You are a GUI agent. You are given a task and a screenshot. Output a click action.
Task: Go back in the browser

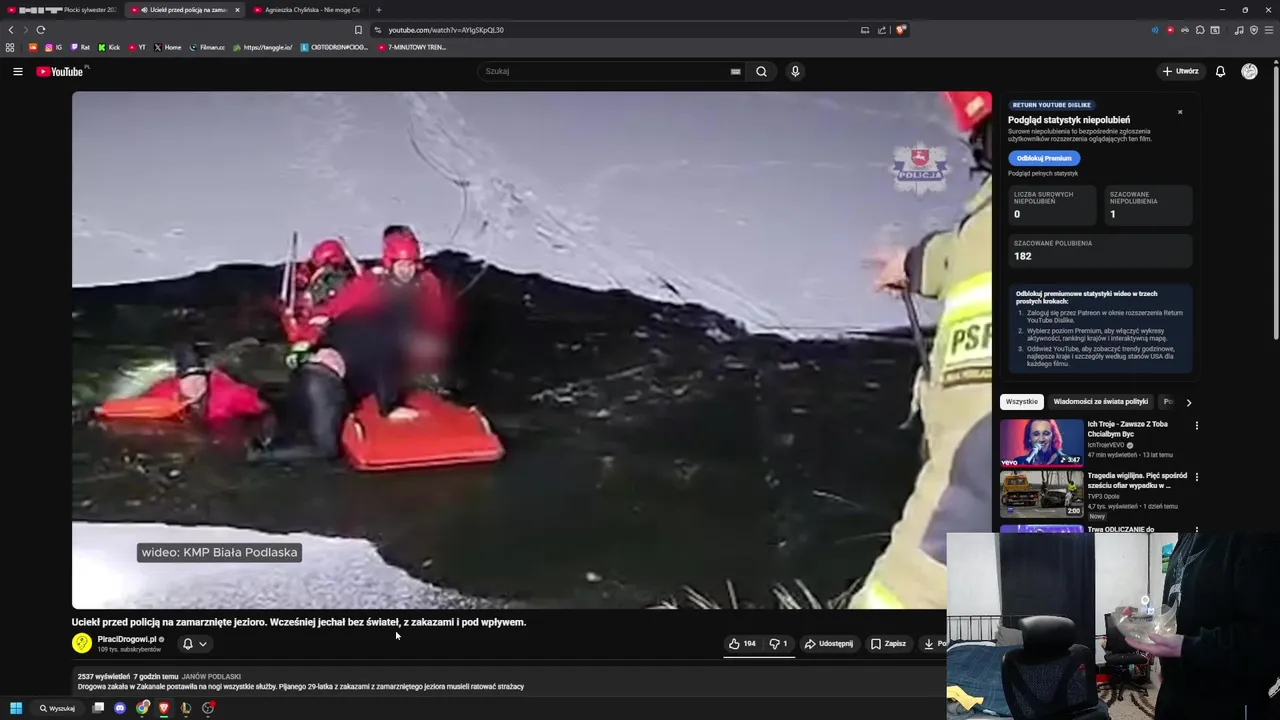[x=11, y=30]
